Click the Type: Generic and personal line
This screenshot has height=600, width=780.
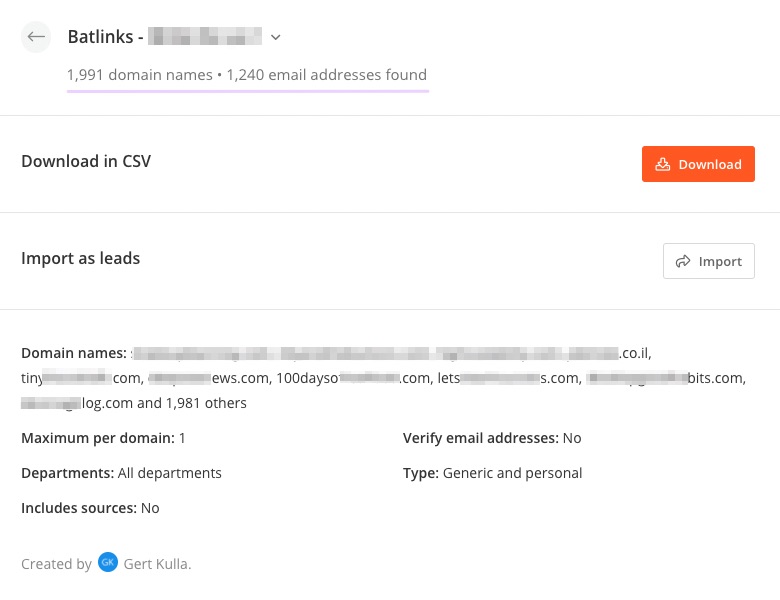pos(492,473)
